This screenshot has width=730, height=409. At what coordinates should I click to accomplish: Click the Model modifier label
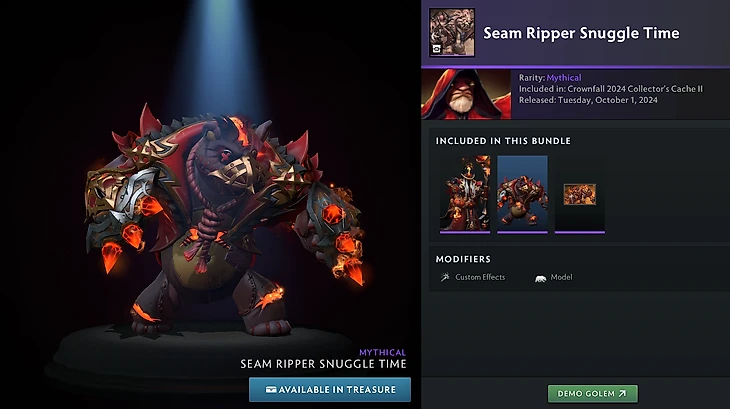tap(561, 277)
